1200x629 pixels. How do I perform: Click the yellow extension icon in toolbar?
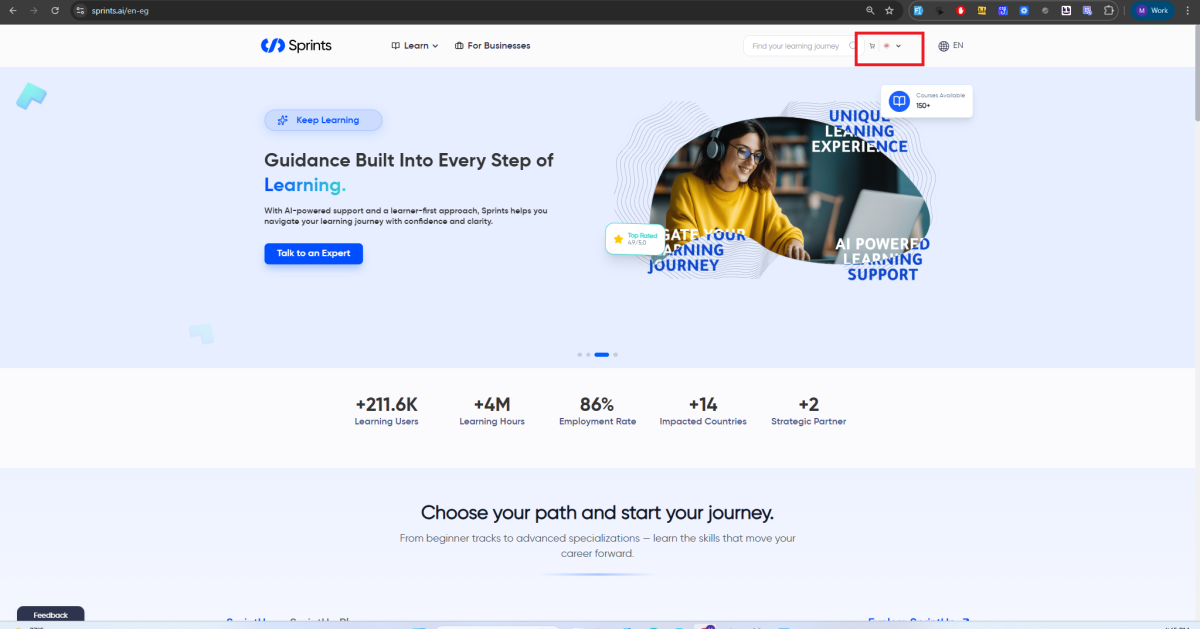click(x=982, y=10)
